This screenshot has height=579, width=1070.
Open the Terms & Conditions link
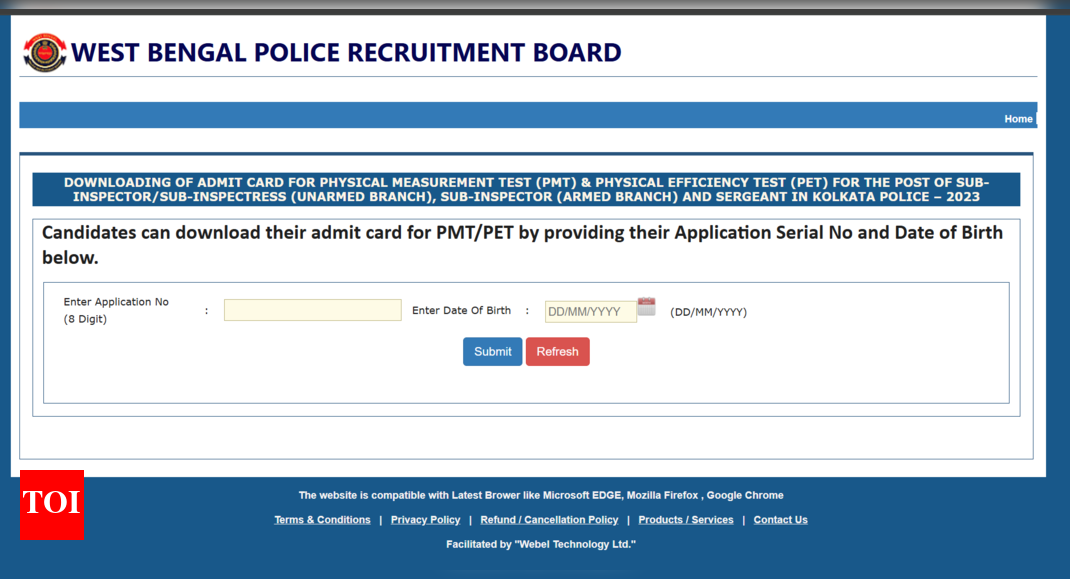tap(322, 519)
